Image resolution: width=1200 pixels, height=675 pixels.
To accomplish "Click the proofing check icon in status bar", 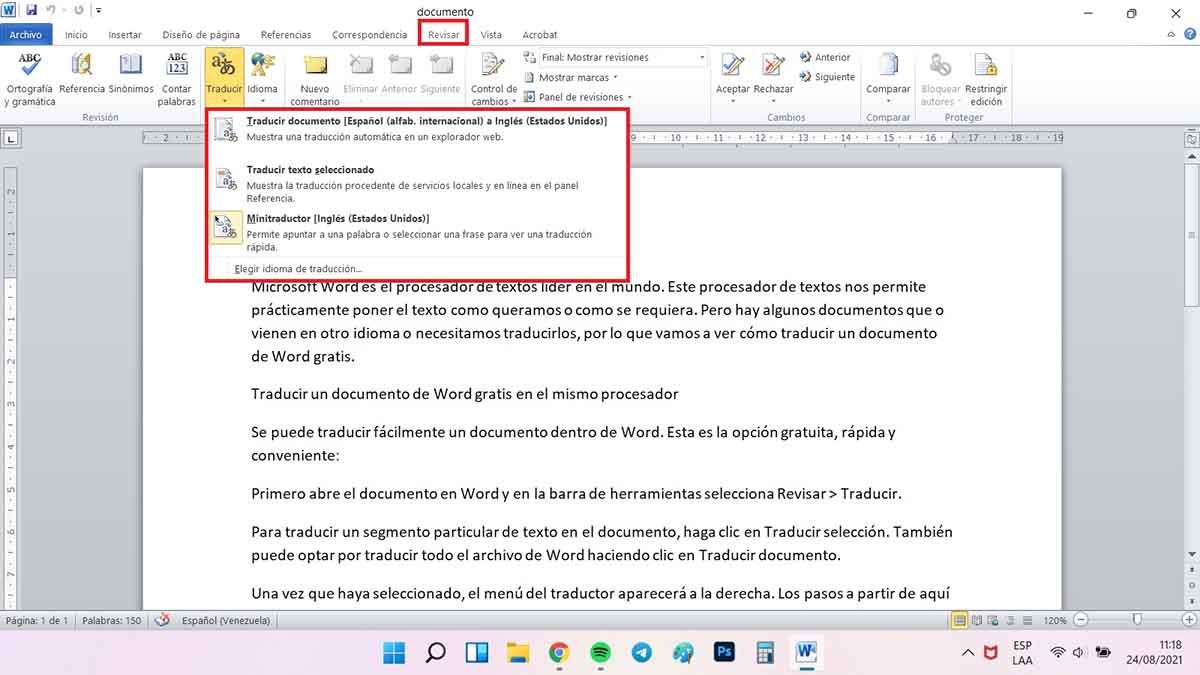I will pyautogui.click(x=162, y=621).
